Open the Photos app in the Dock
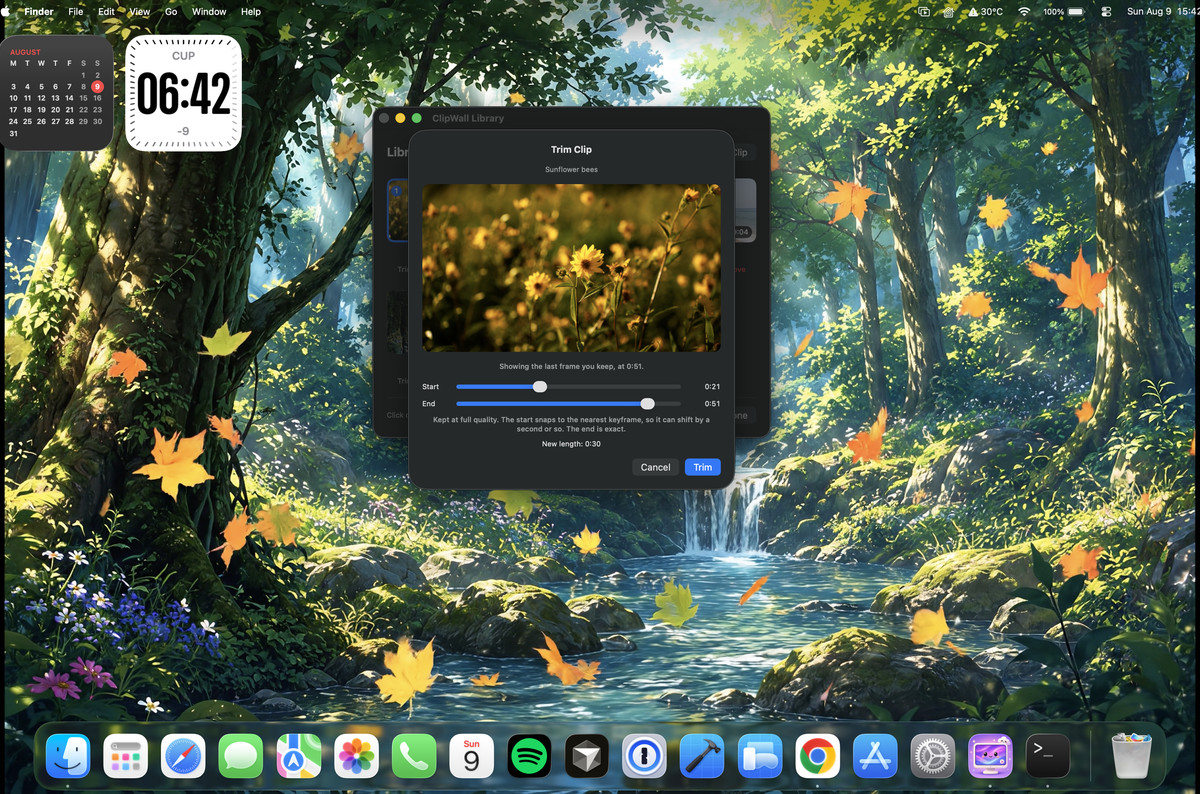 pyautogui.click(x=356, y=756)
